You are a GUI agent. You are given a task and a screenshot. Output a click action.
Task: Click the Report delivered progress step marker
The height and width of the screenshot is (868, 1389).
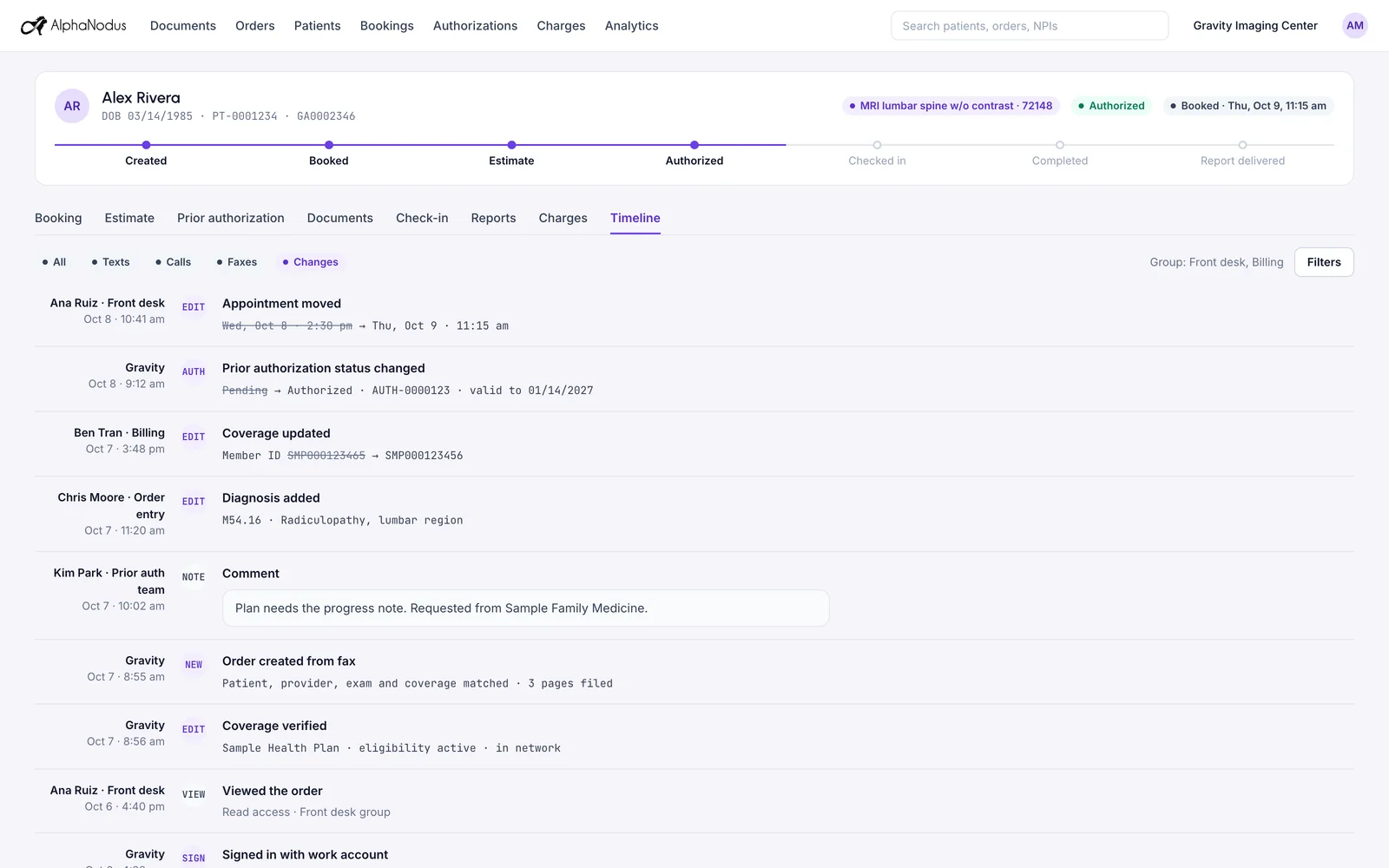1242,145
